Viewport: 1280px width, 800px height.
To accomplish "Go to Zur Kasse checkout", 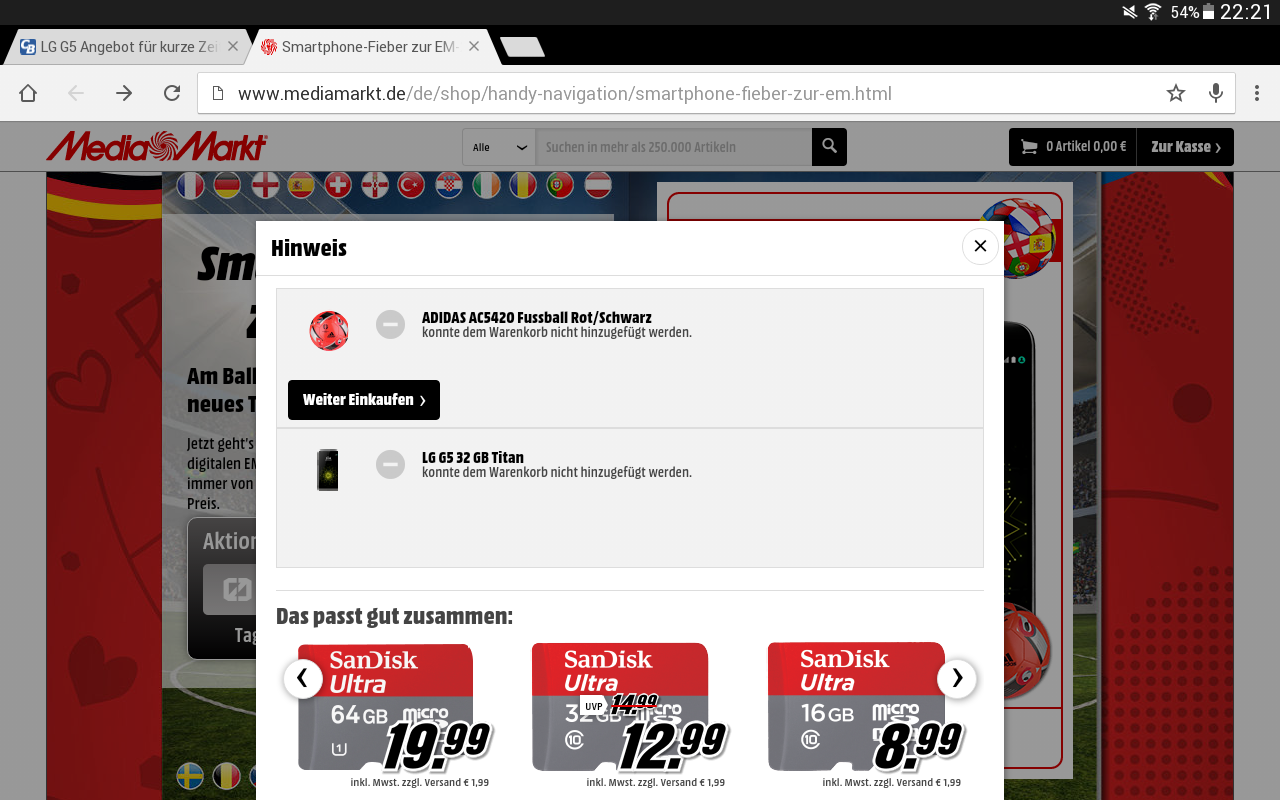I will click(x=1186, y=147).
